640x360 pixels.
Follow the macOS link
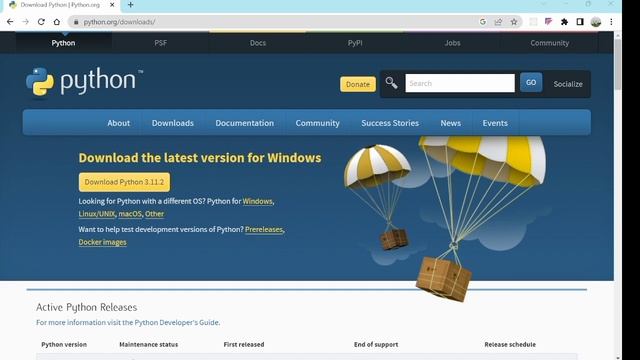pyautogui.click(x=130, y=214)
